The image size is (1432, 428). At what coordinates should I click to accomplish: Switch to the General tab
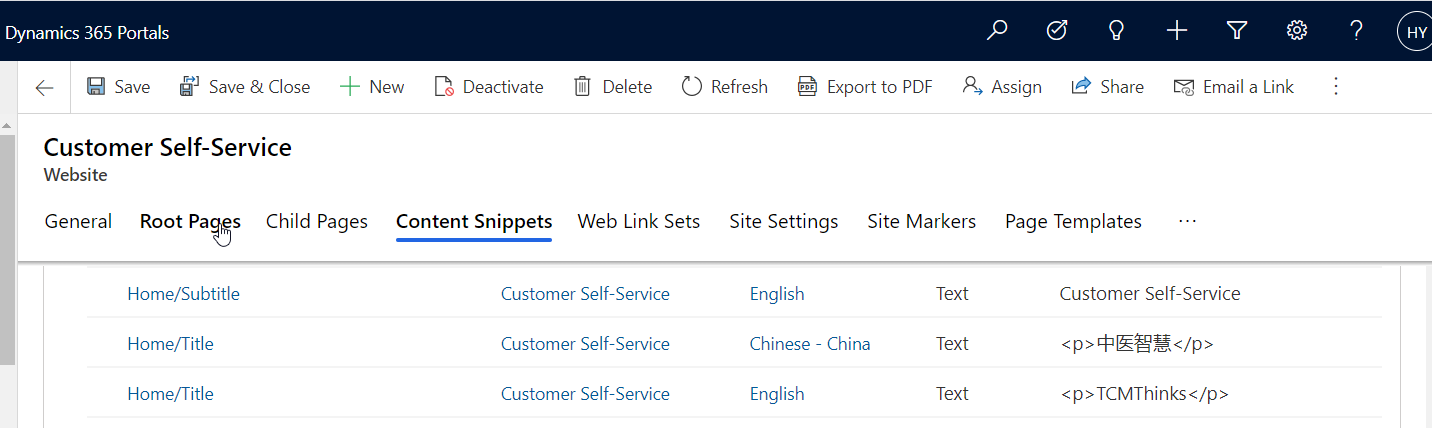[78, 222]
